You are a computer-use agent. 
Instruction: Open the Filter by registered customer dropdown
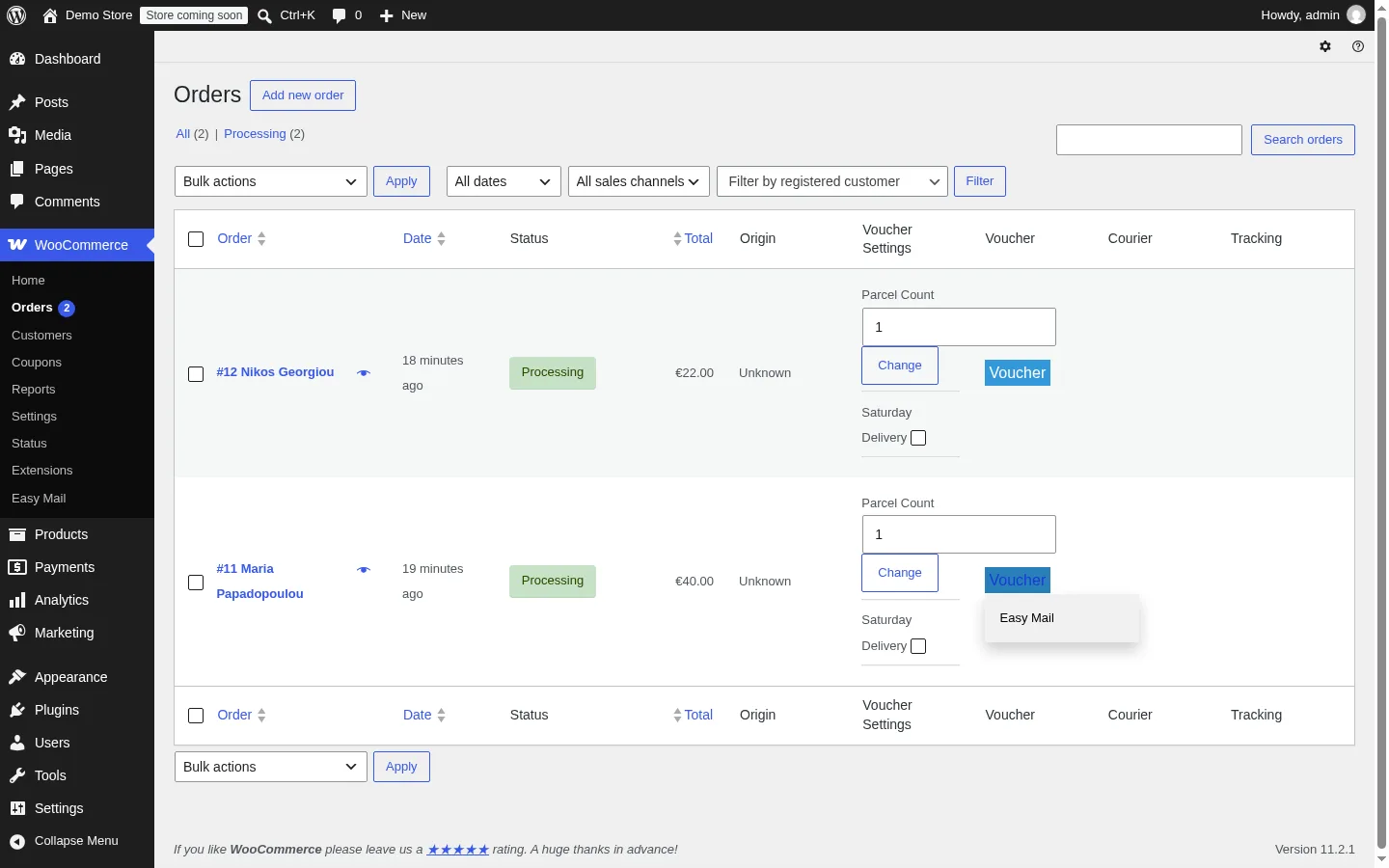832,181
